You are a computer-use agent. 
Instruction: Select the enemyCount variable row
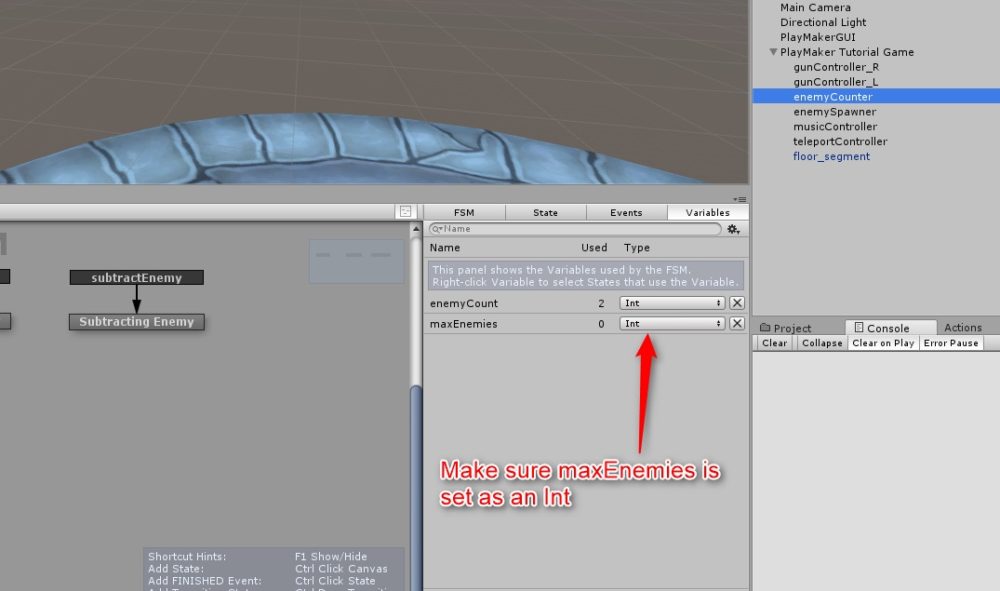586,303
